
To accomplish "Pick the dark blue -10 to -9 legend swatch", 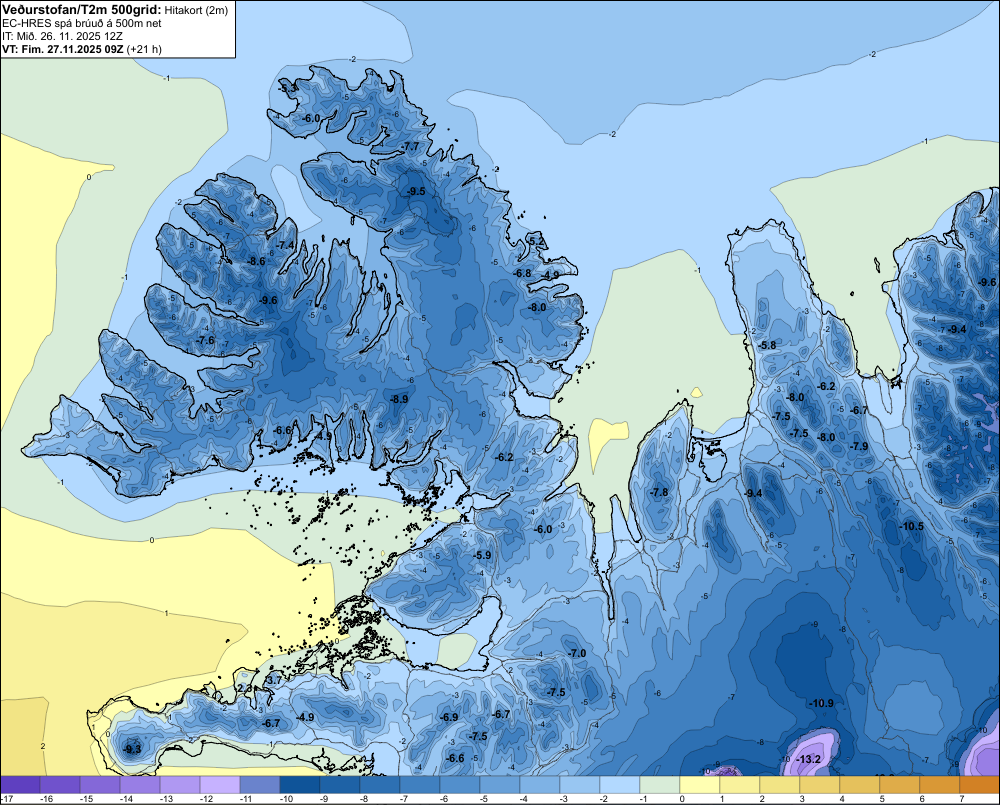I will 300,785.
